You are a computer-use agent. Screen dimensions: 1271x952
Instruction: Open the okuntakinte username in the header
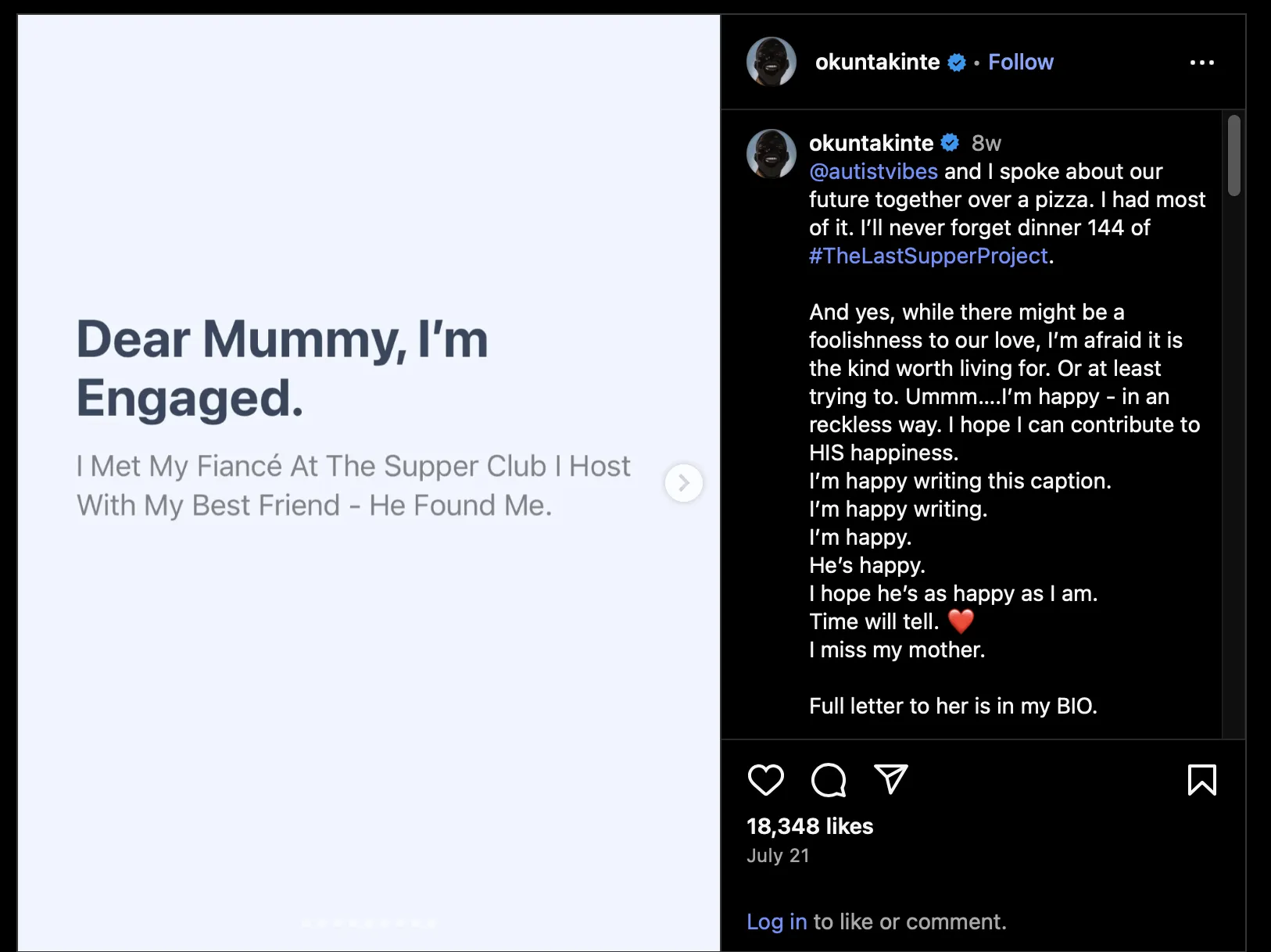[x=877, y=63]
